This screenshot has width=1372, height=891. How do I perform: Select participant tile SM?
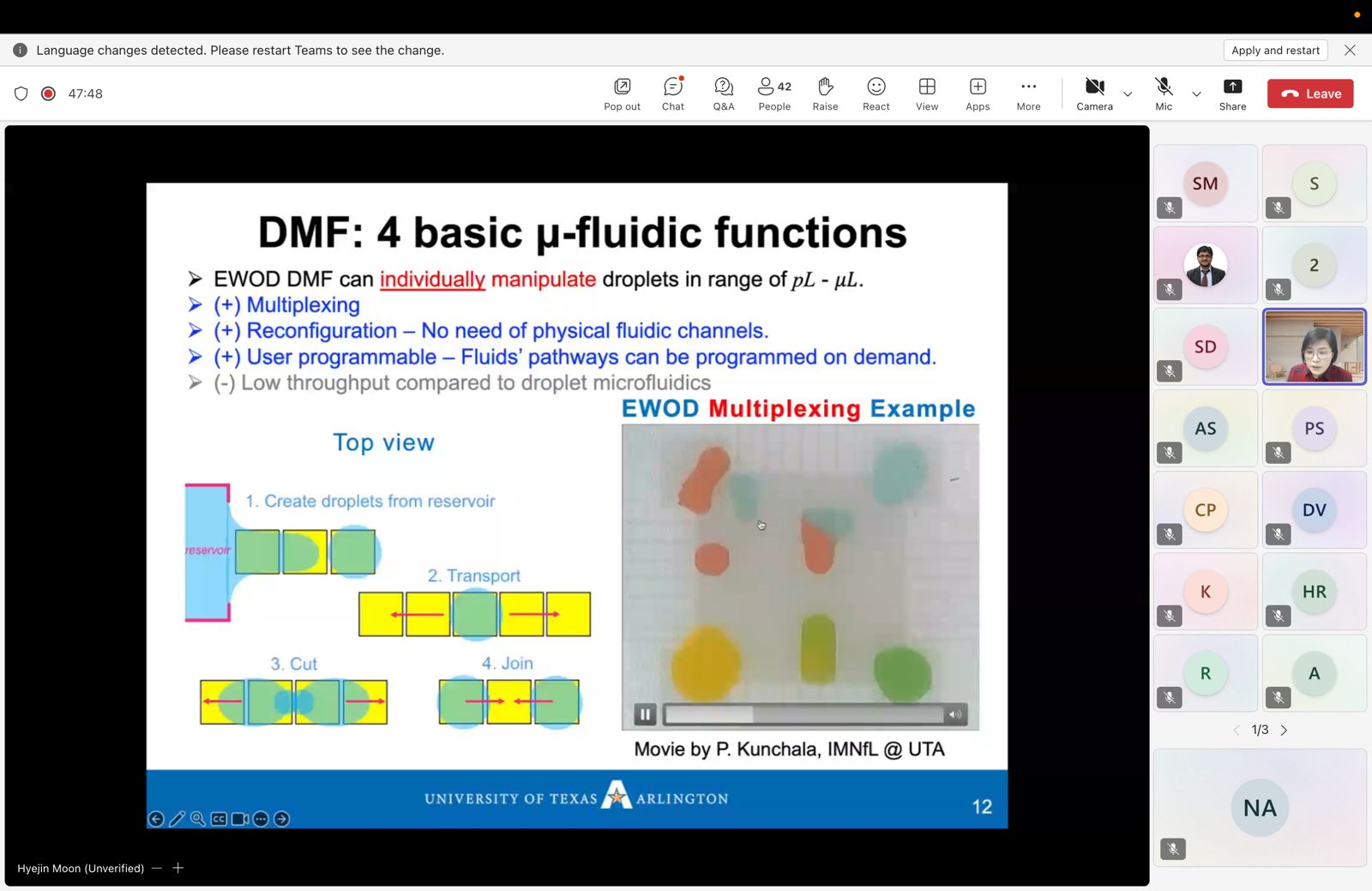1205,184
